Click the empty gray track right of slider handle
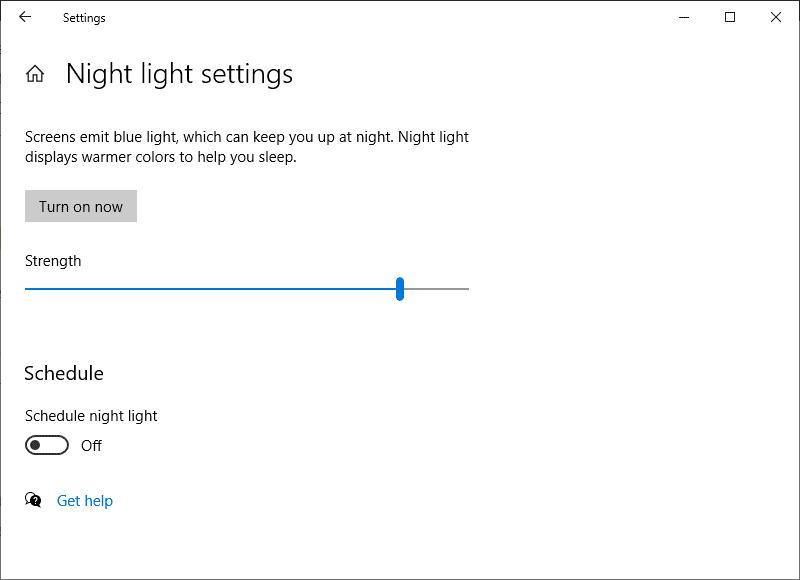The width and height of the screenshot is (800, 580). pyautogui.click(x=440, y=289)
